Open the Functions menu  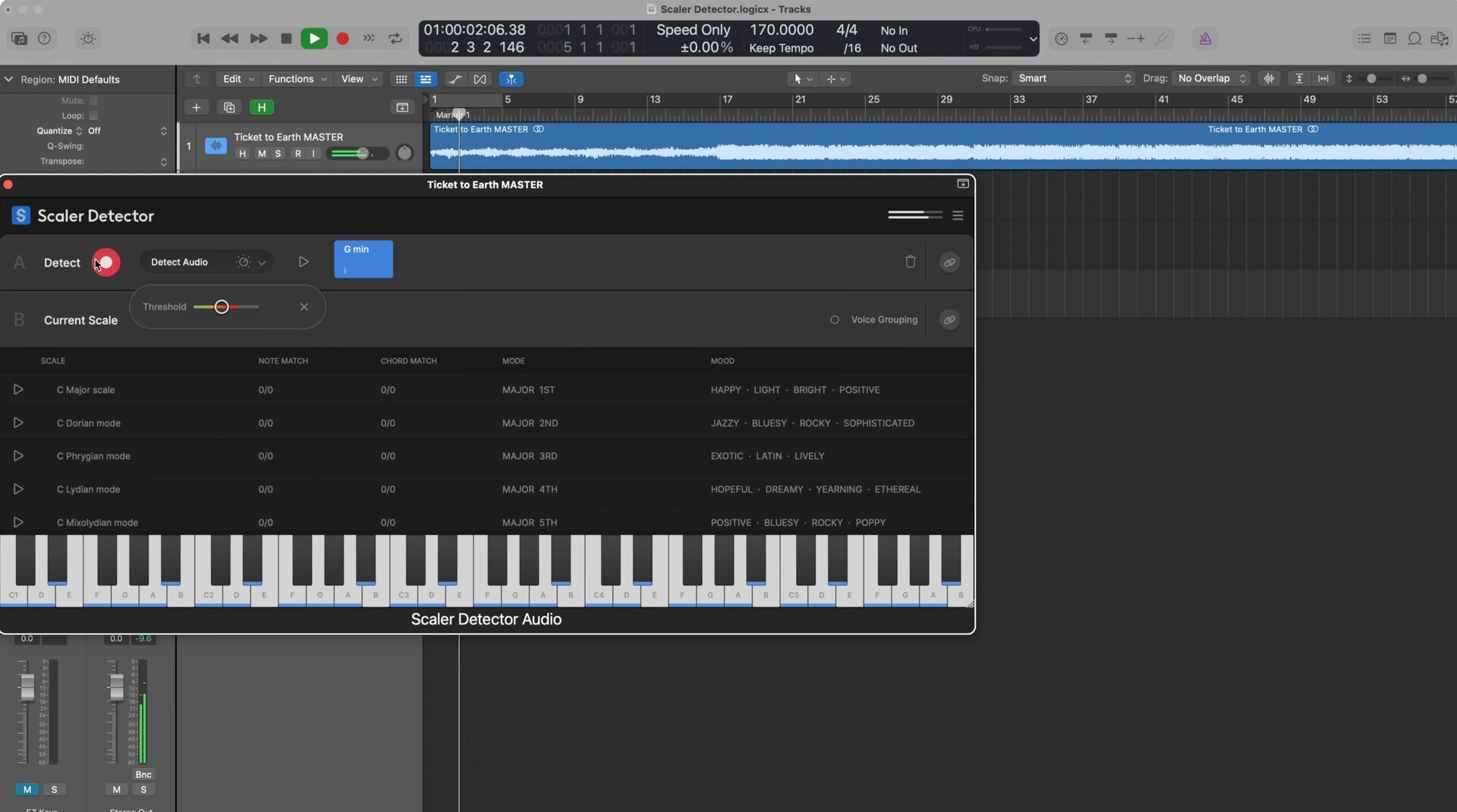297,79
